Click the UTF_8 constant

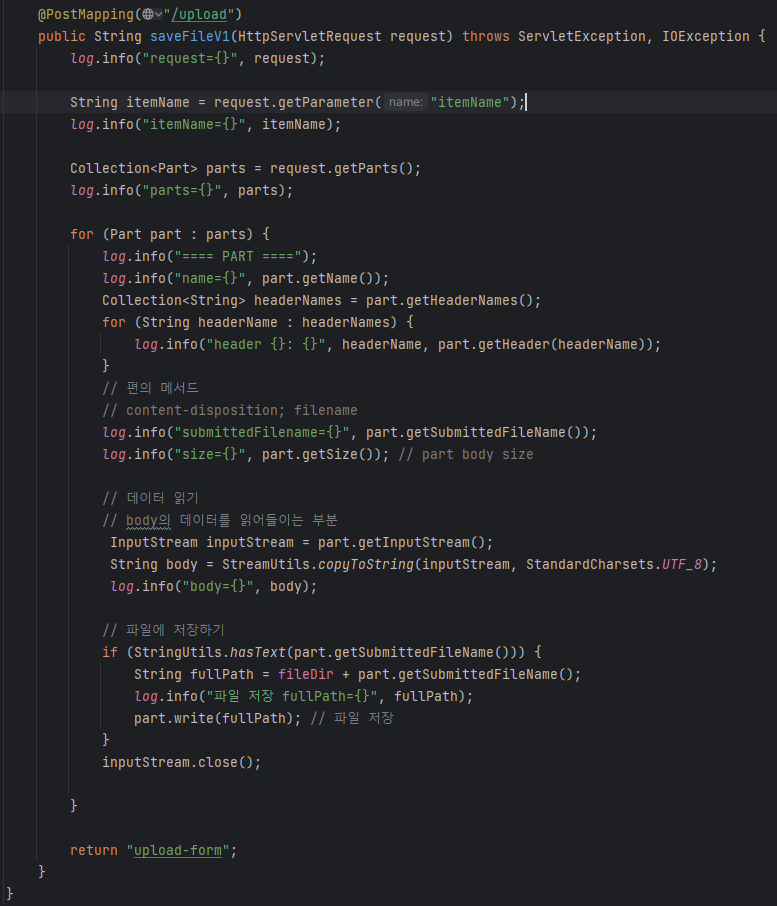click(x=682, y=565)
